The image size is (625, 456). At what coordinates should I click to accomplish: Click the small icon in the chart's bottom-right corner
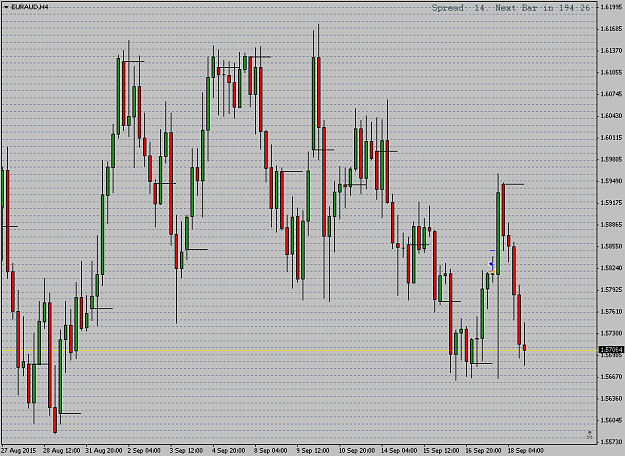(590, 434)
